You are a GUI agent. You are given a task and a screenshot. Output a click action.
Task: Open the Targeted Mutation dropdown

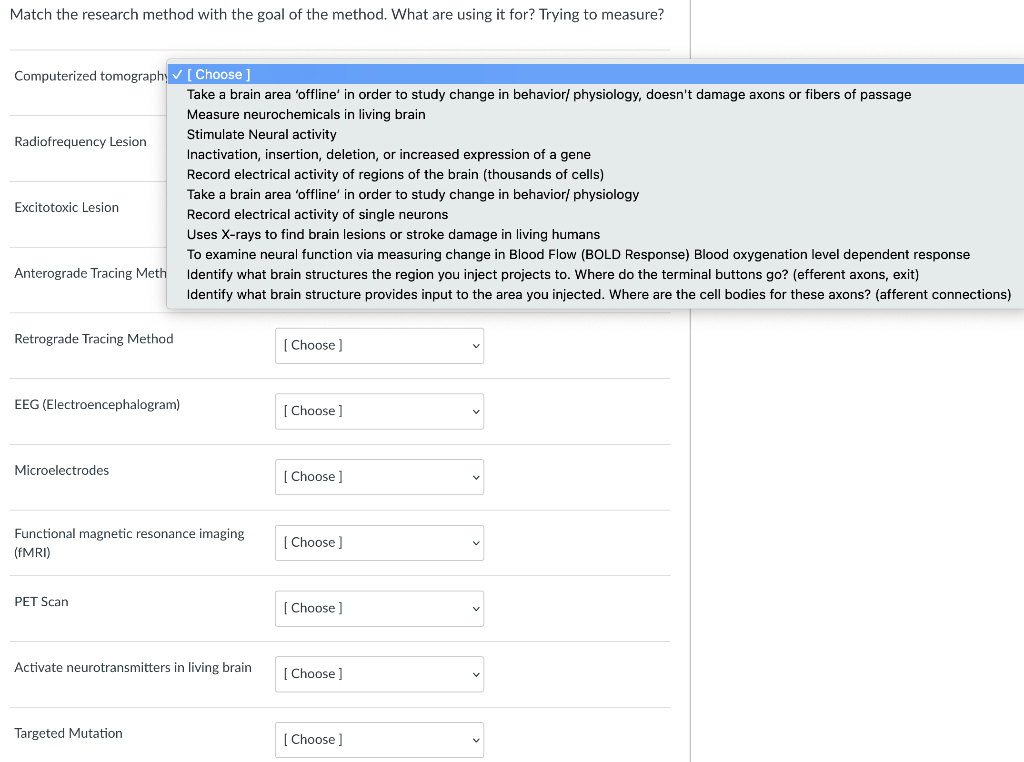tap(379, 740)
